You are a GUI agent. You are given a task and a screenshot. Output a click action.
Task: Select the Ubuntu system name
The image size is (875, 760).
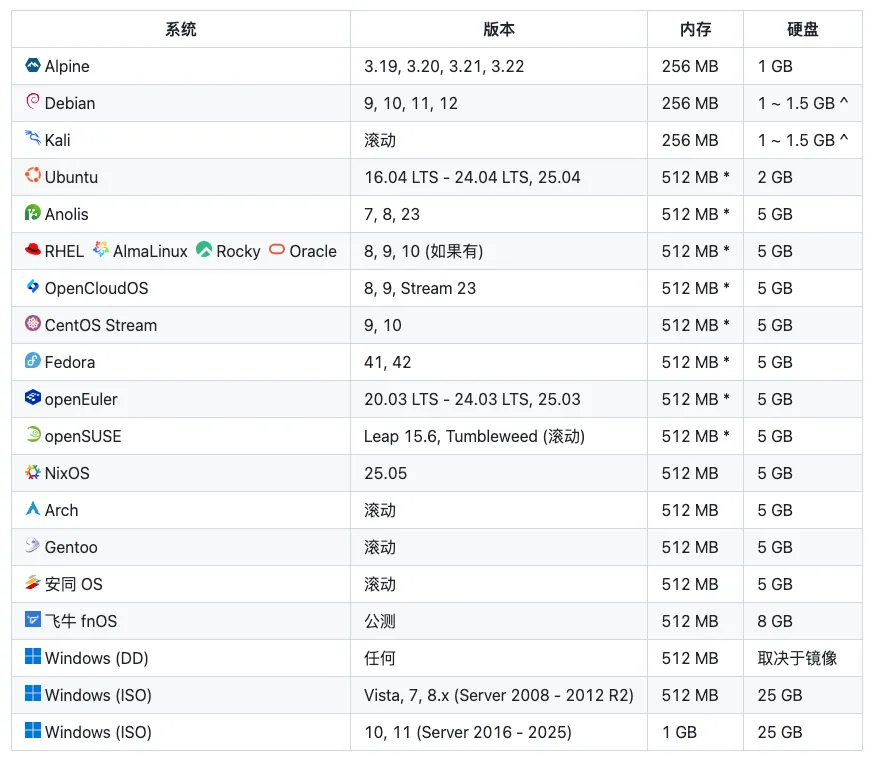click(x=71, y=177)
